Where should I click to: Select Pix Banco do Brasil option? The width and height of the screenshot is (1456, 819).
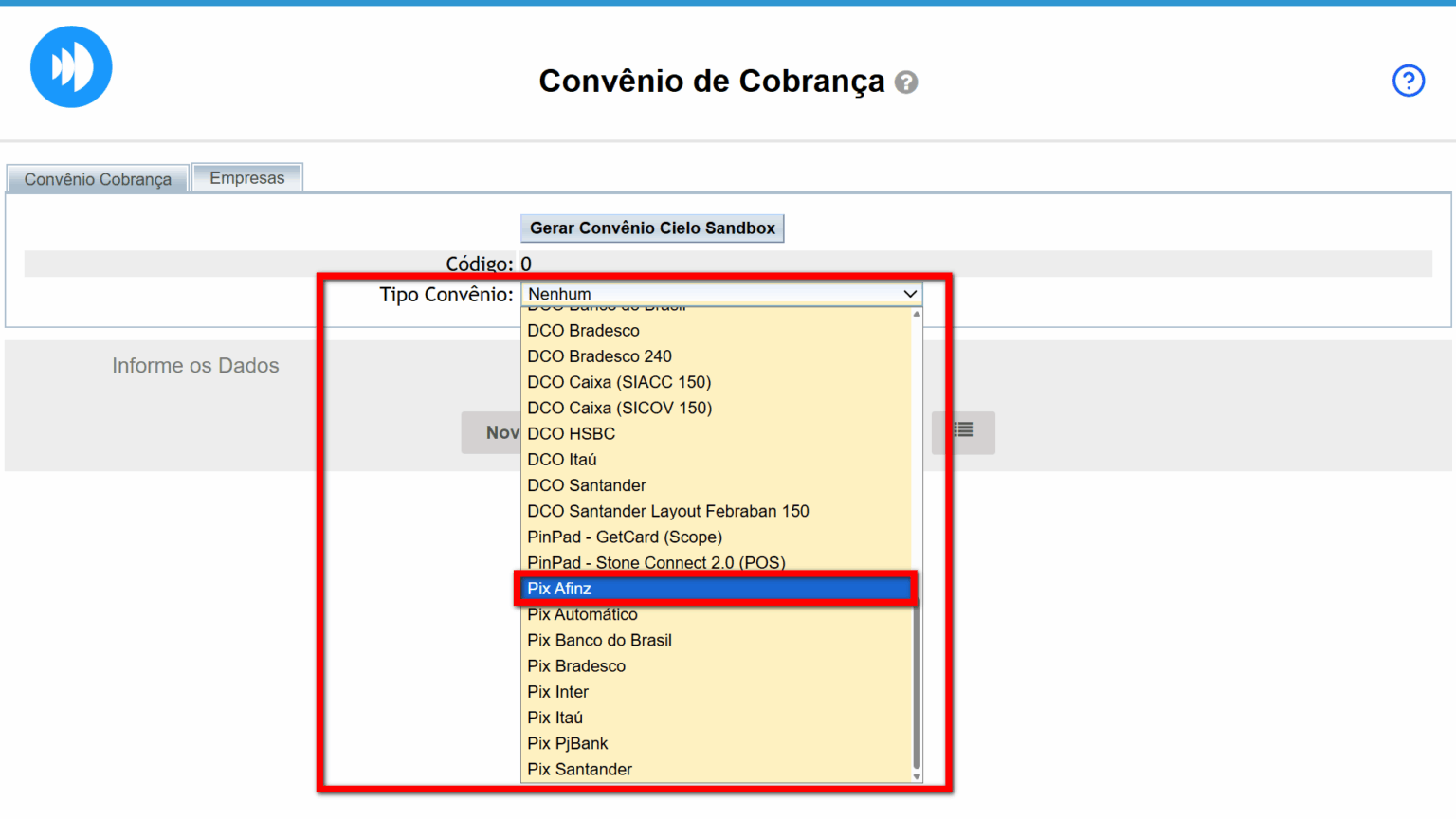(x=599, y=640)
